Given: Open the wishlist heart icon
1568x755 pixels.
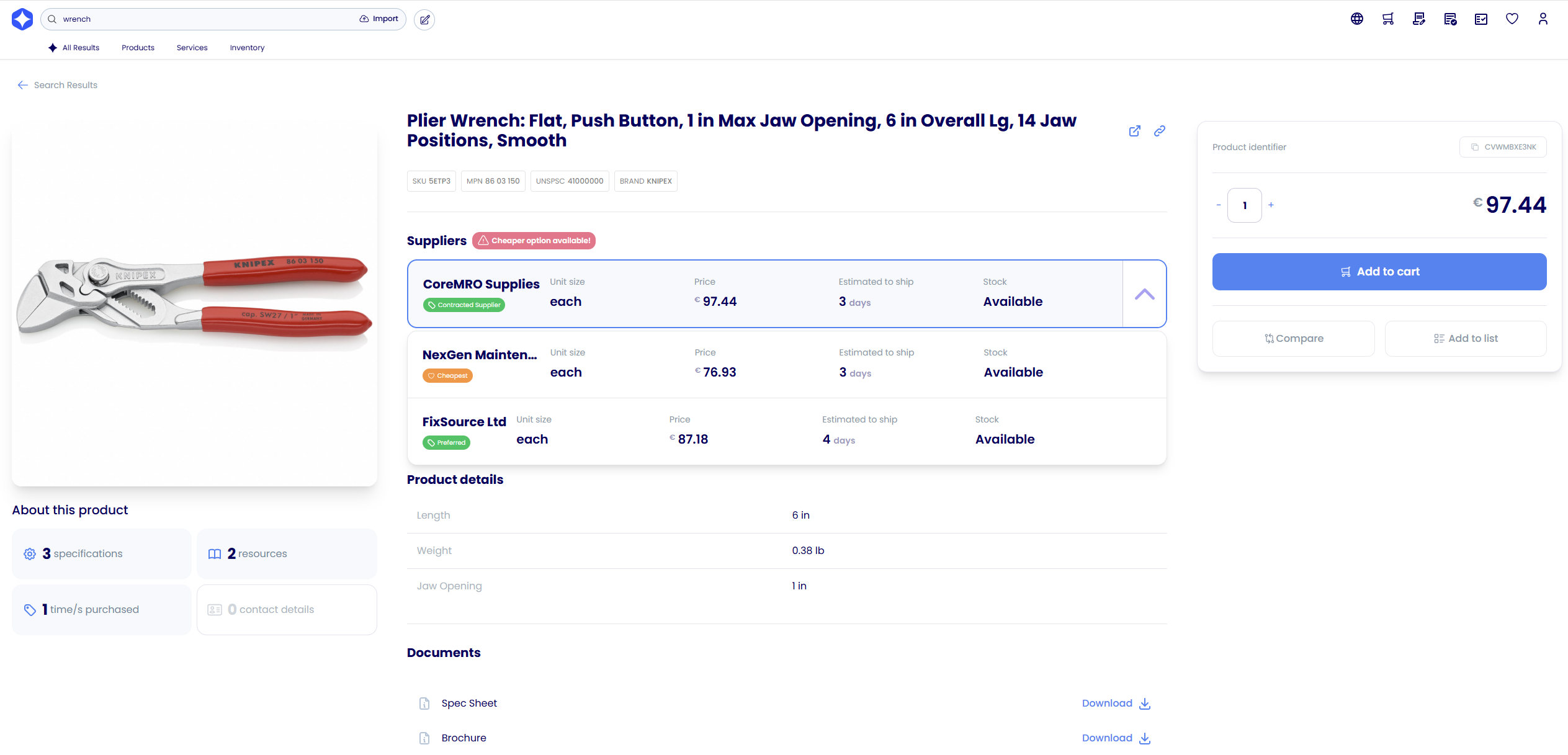Looking at the screenshot, I should tap(1512, 19).
